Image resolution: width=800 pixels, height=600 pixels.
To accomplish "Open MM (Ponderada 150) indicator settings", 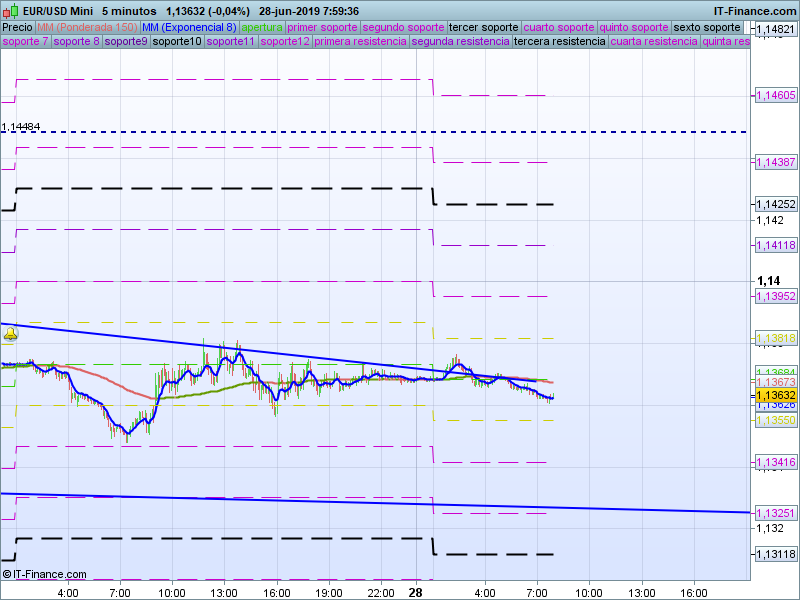I will tap(87, 27).
